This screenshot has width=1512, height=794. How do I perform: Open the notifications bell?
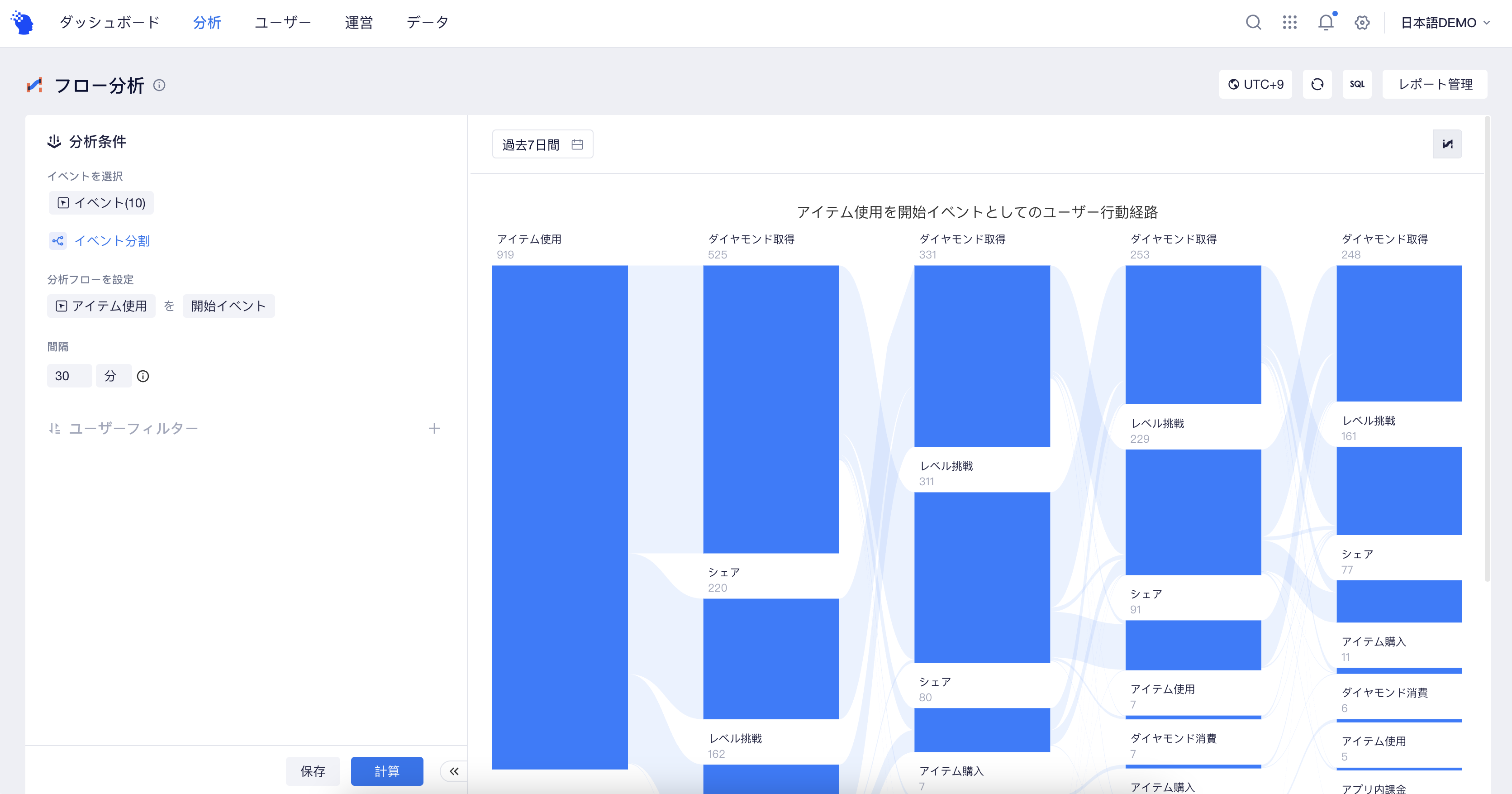coord(1326,22)
